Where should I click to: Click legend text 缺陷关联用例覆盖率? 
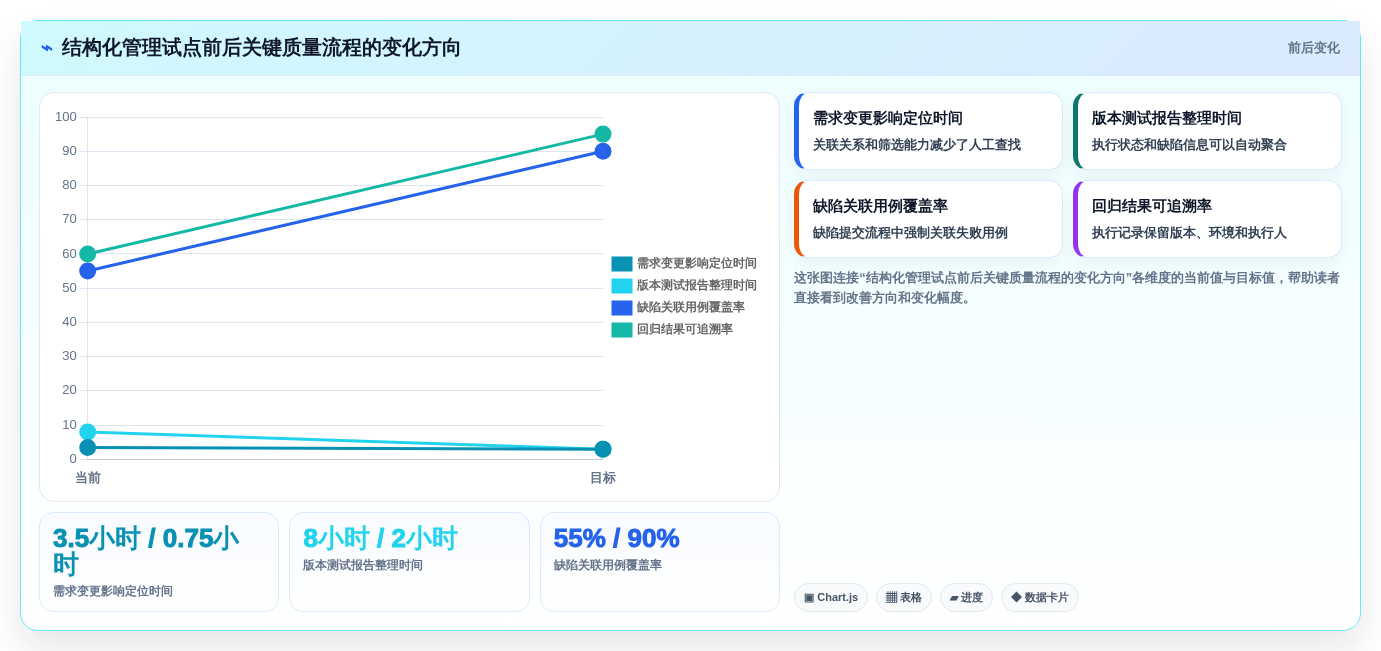(x=691, y=308)
